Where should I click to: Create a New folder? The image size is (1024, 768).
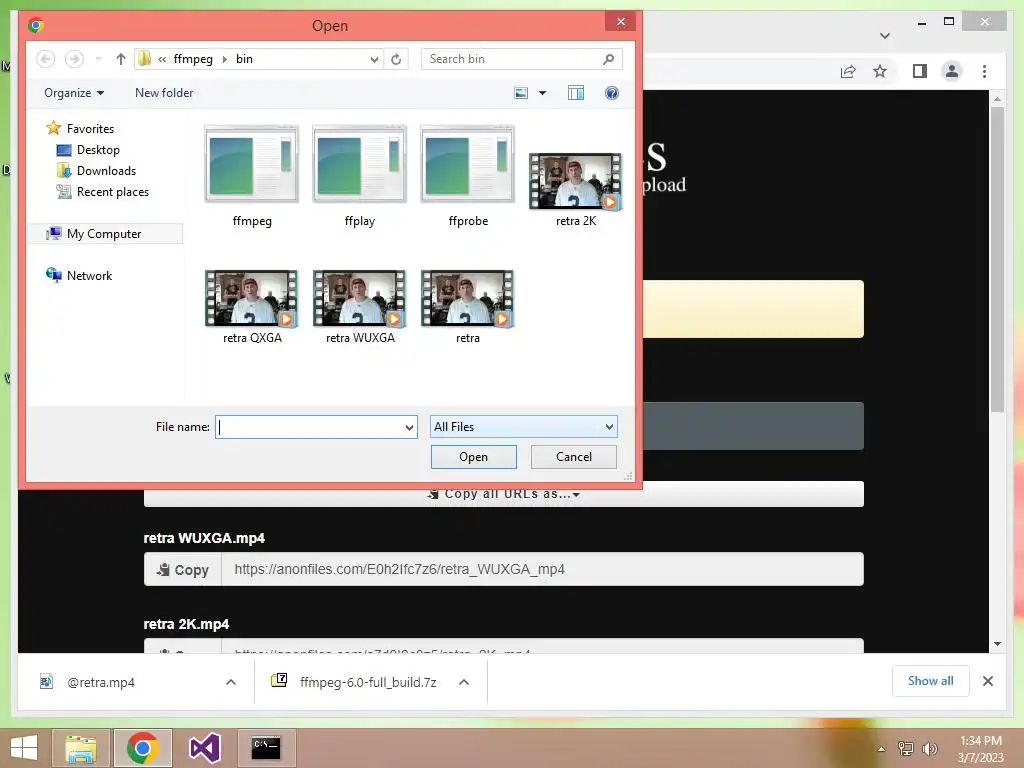coord(164,93)
